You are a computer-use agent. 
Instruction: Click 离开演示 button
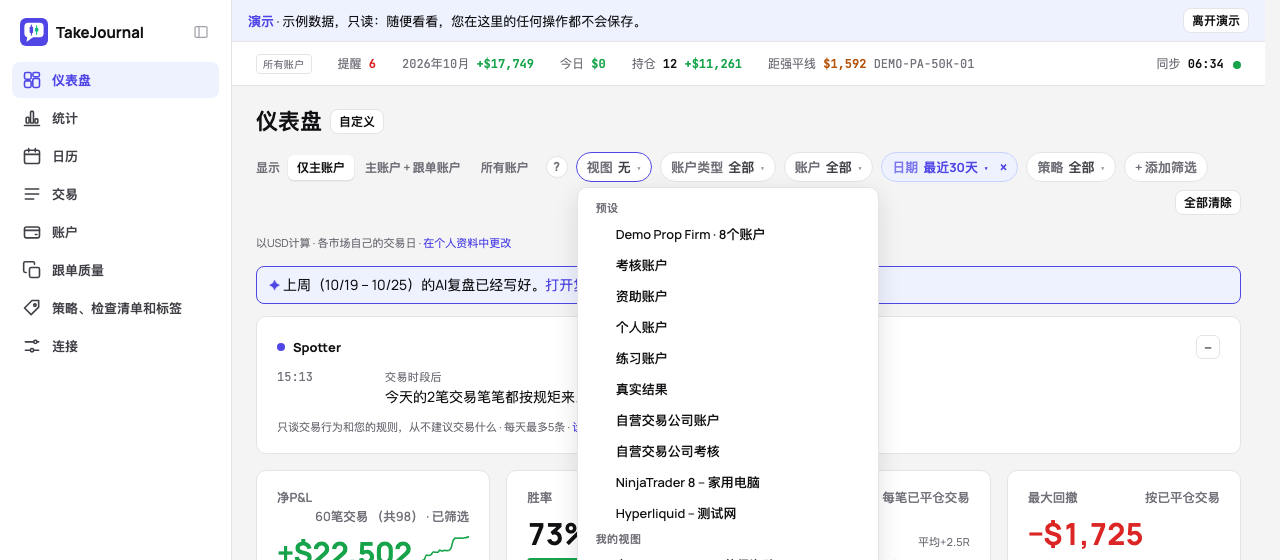(1215, 21)
